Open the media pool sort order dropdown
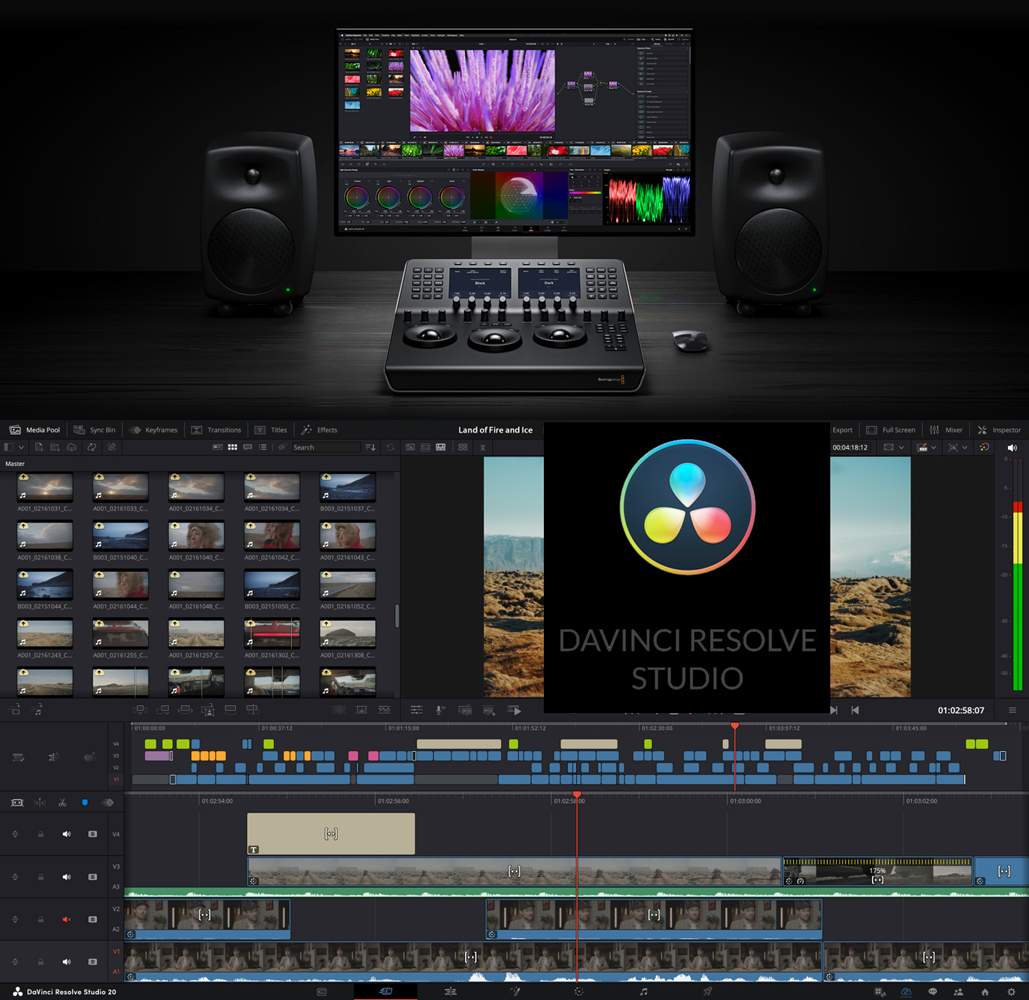The image size is (1029, 1000). (371, 448)
